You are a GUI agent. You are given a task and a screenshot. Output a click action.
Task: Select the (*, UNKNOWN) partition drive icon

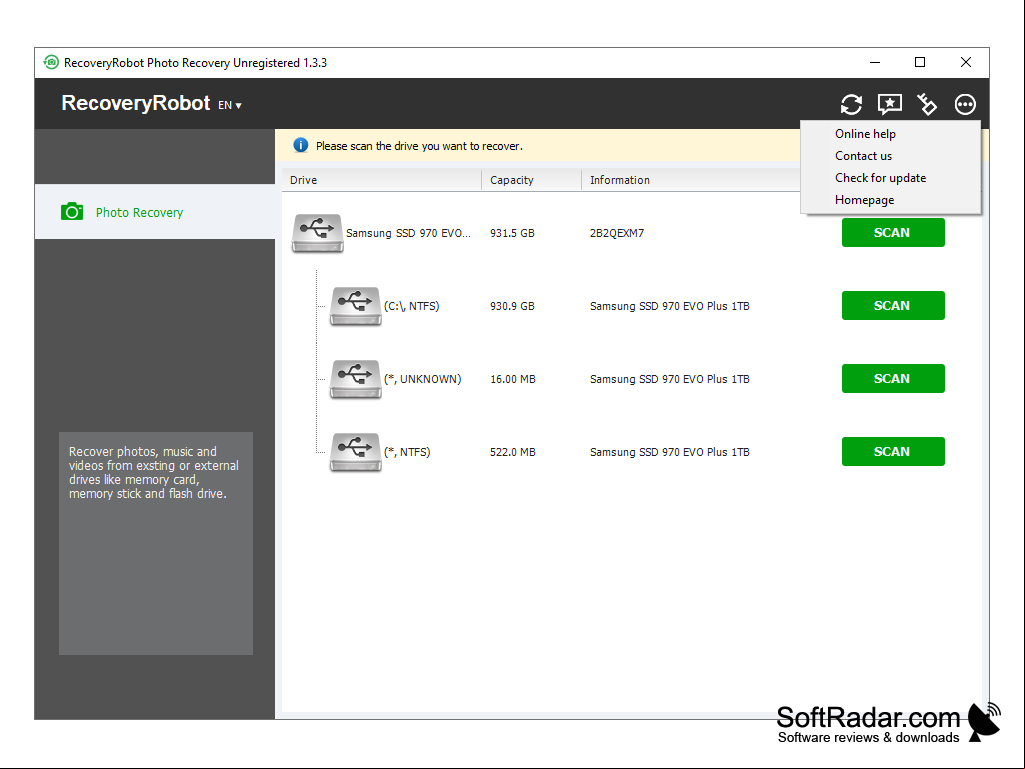pyautogui.click(x=355, y=379)
